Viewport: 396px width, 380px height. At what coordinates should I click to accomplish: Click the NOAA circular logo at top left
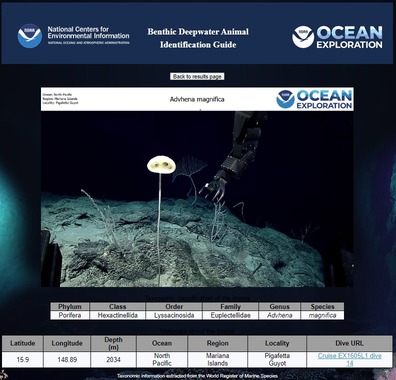pyautogui.click(x=30, y=36)
